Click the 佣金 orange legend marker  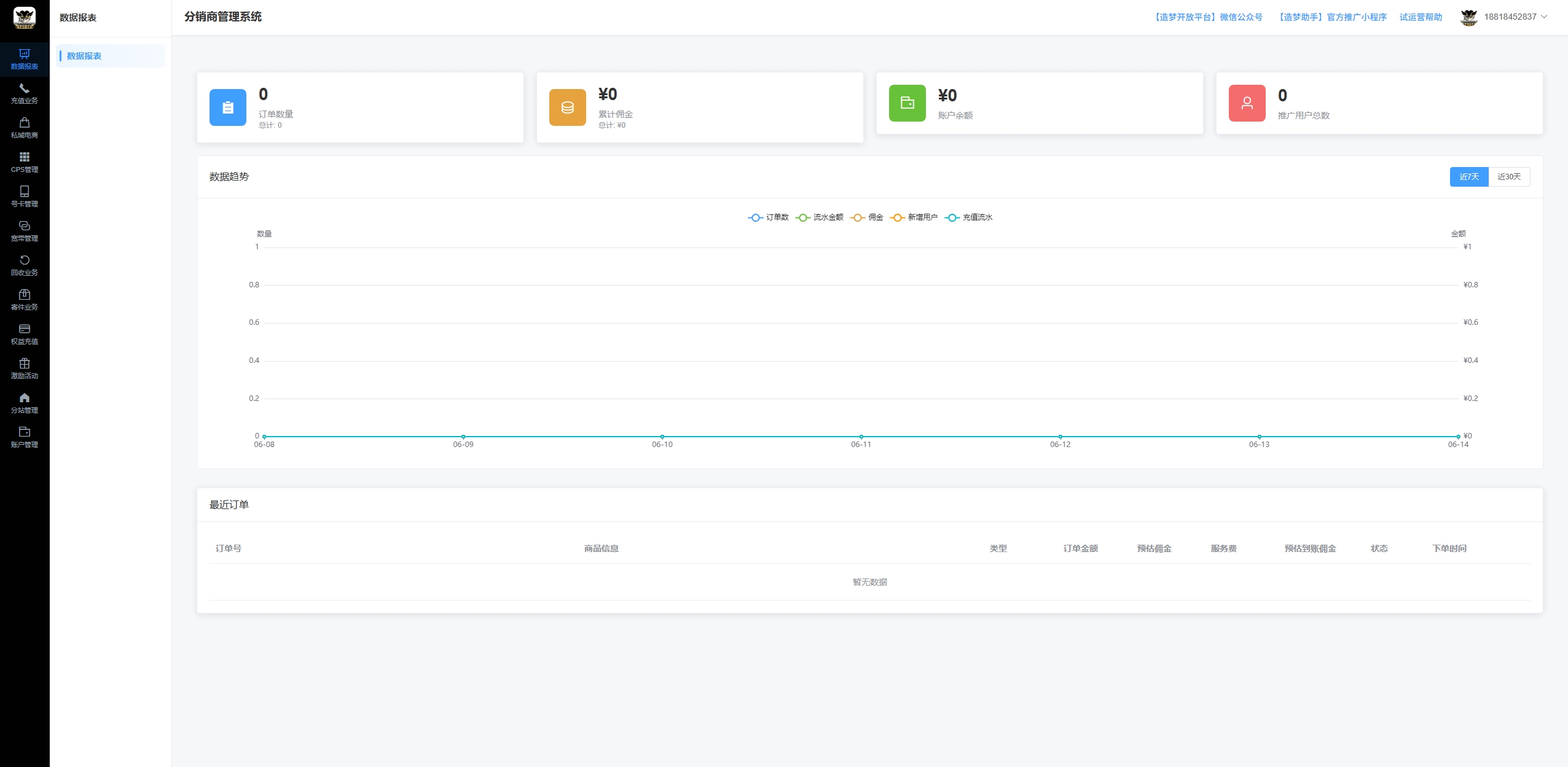858,217
